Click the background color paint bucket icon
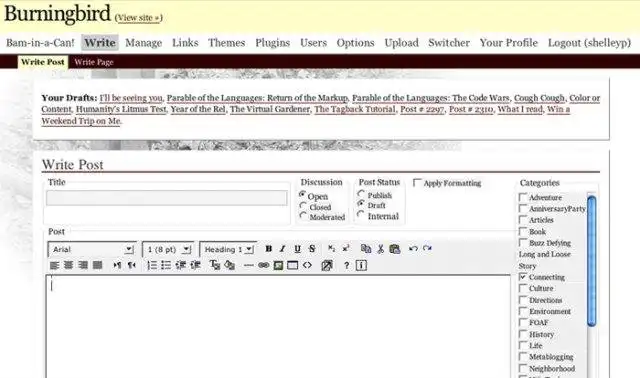 point(229,265)
